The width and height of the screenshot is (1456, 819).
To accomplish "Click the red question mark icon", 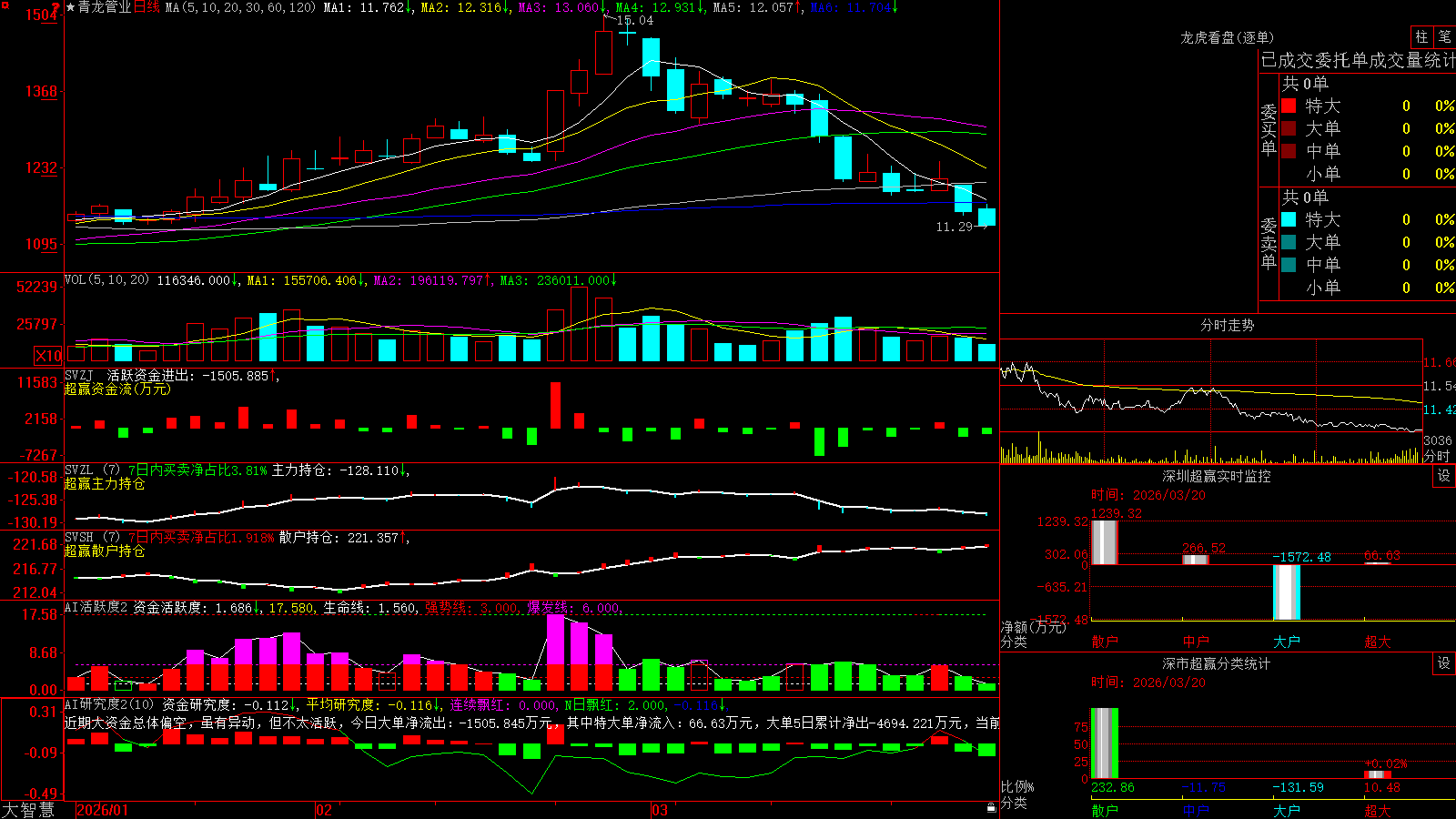I will tap(56, 7).
